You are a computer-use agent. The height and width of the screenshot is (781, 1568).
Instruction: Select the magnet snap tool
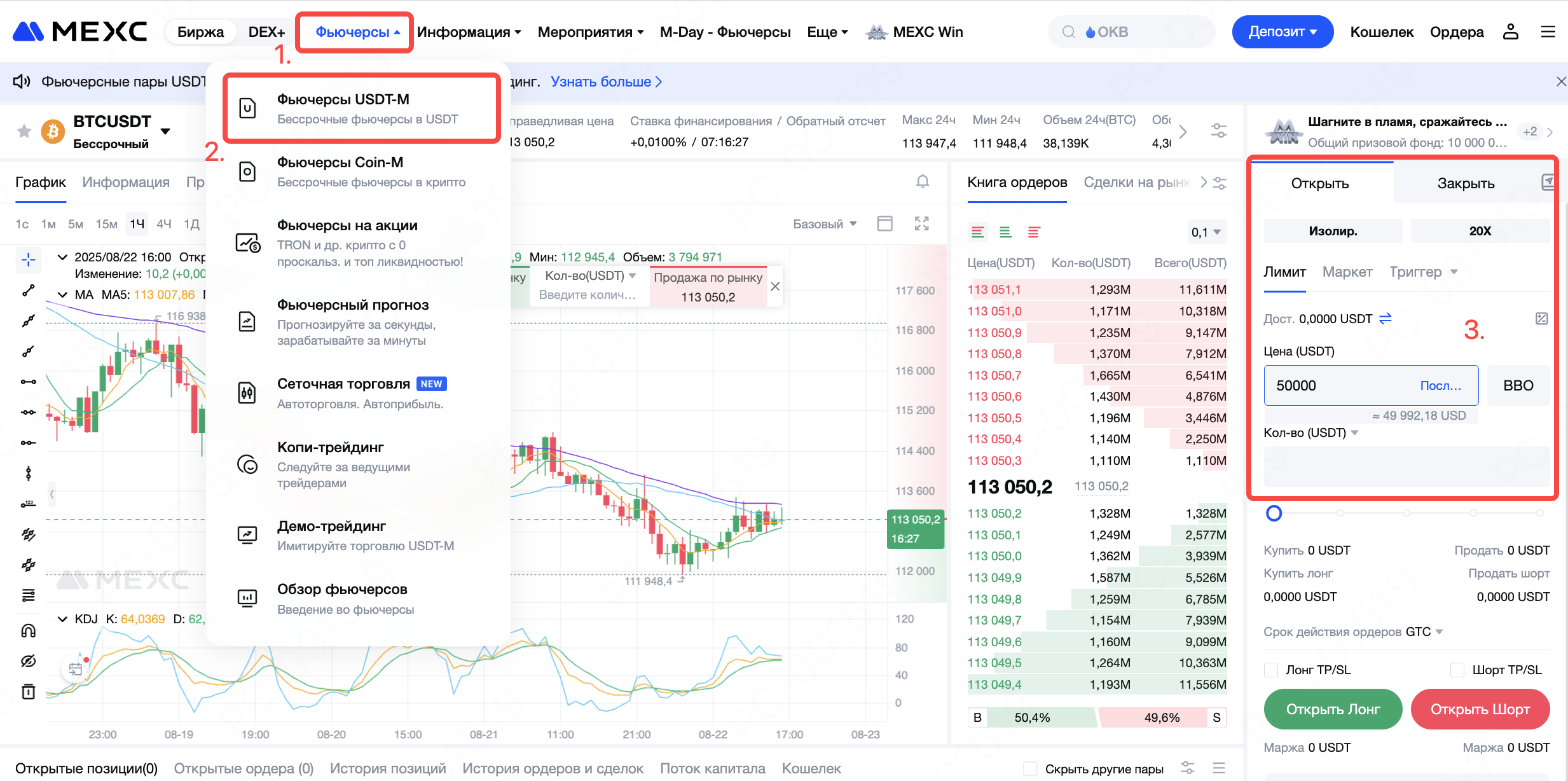pyautogui.click(x=28, y=631)
